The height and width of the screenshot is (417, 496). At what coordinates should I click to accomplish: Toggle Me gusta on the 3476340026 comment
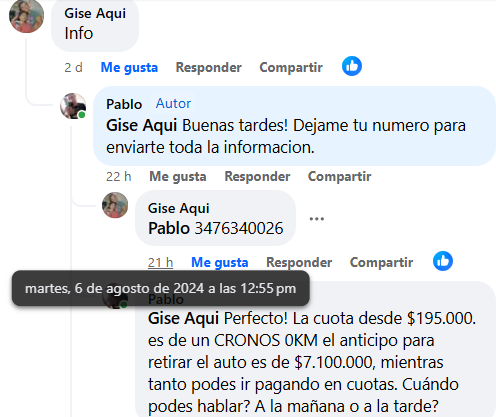220,263
